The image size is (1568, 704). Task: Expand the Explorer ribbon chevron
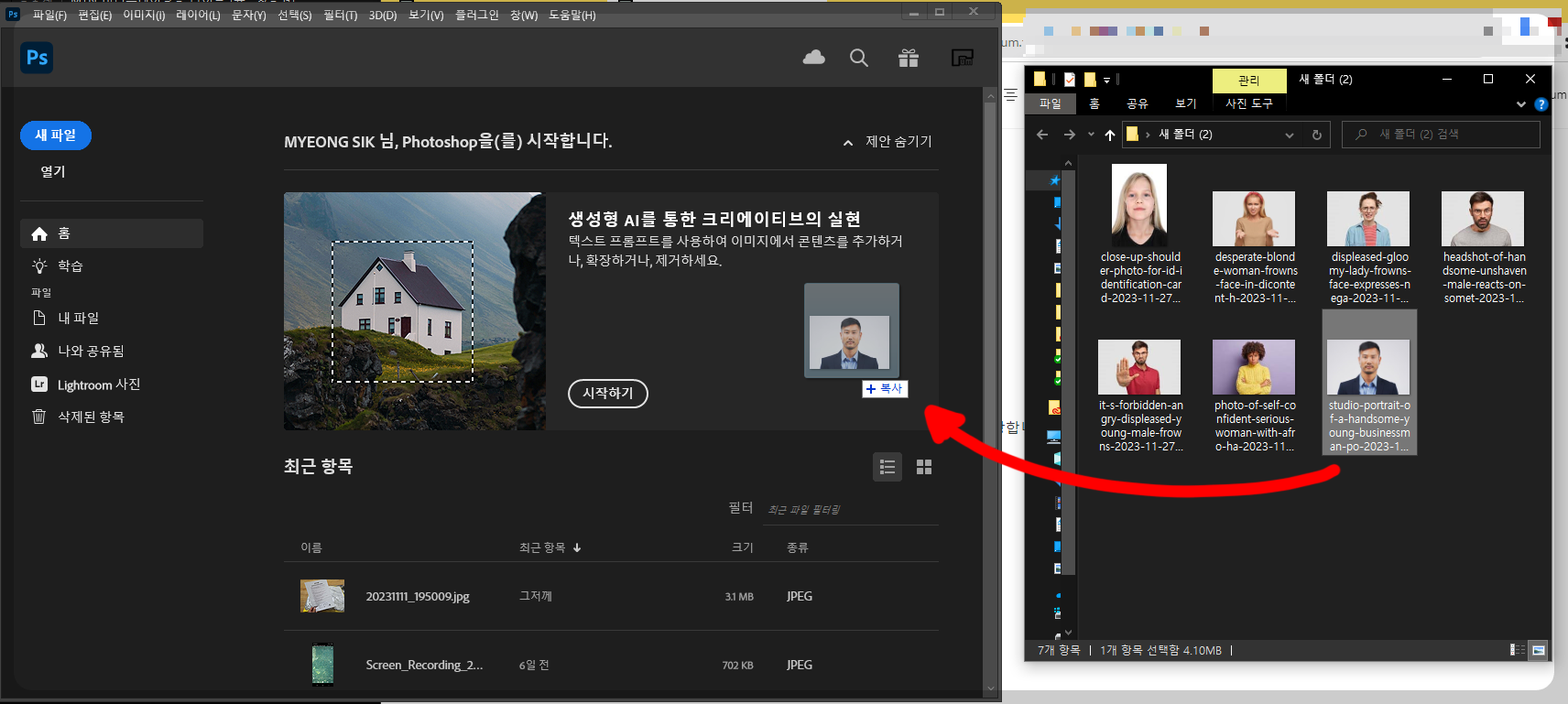(x=1521, y=104)
